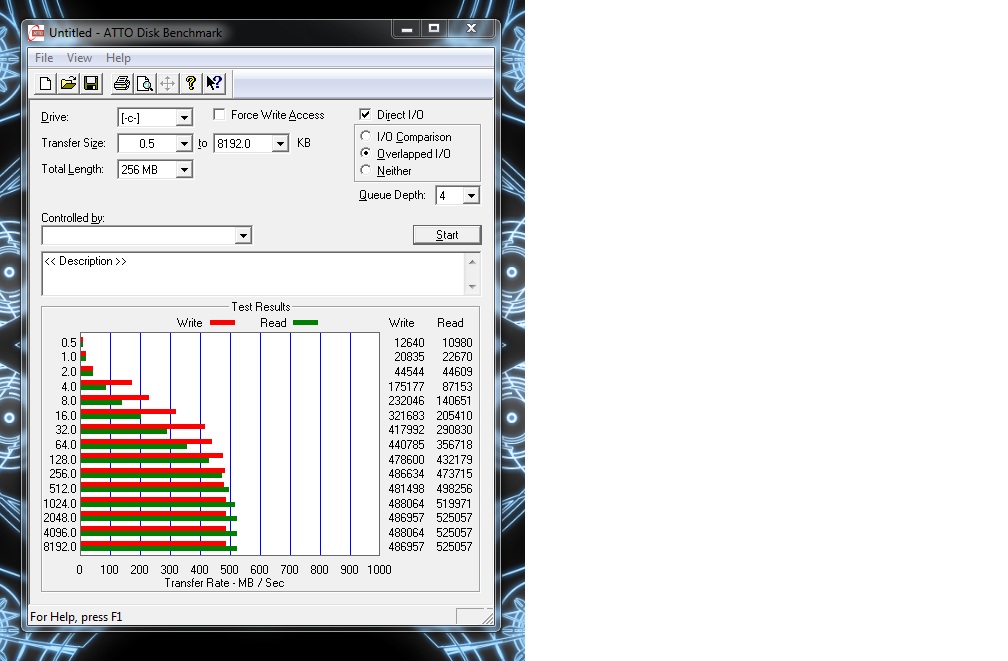Screen dimensions: 1008x661
Task: Click read value 519971 for 1024.0 KB
Action: [x=454, y=503]
